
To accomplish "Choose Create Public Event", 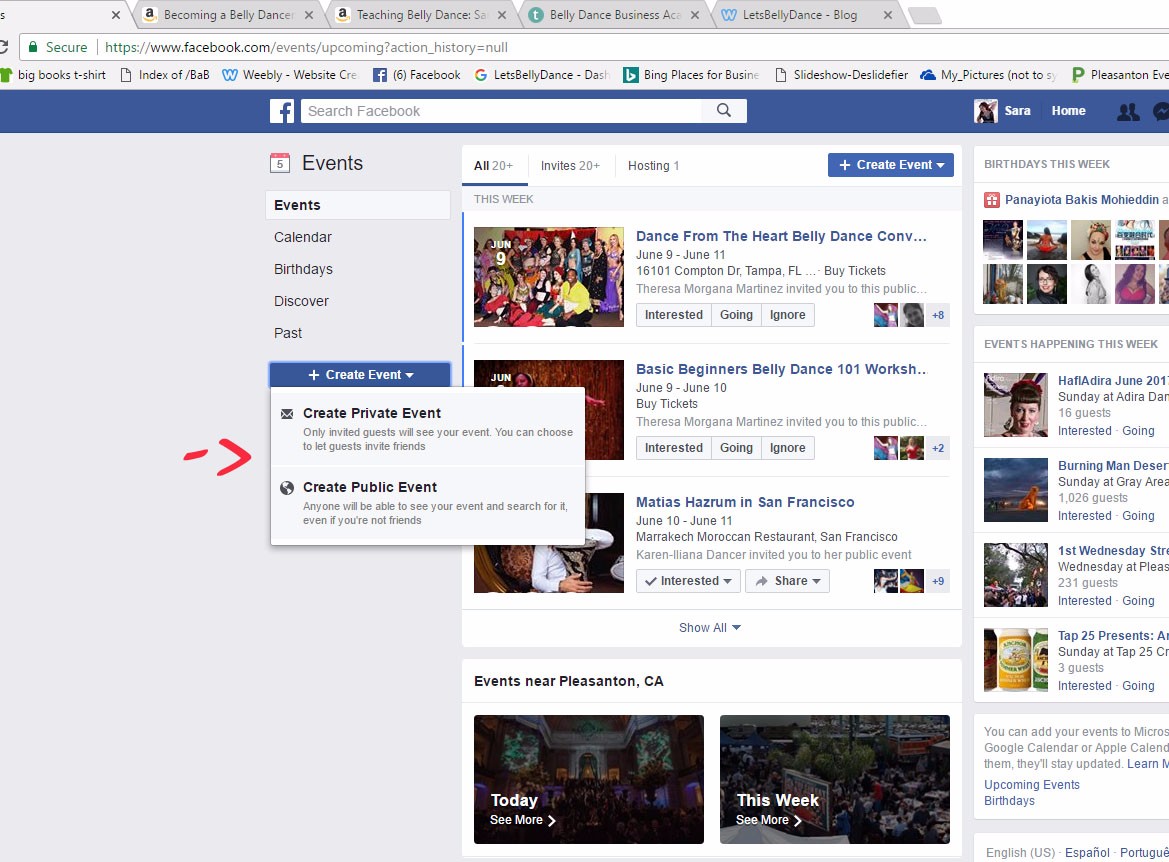I will 428,503.
